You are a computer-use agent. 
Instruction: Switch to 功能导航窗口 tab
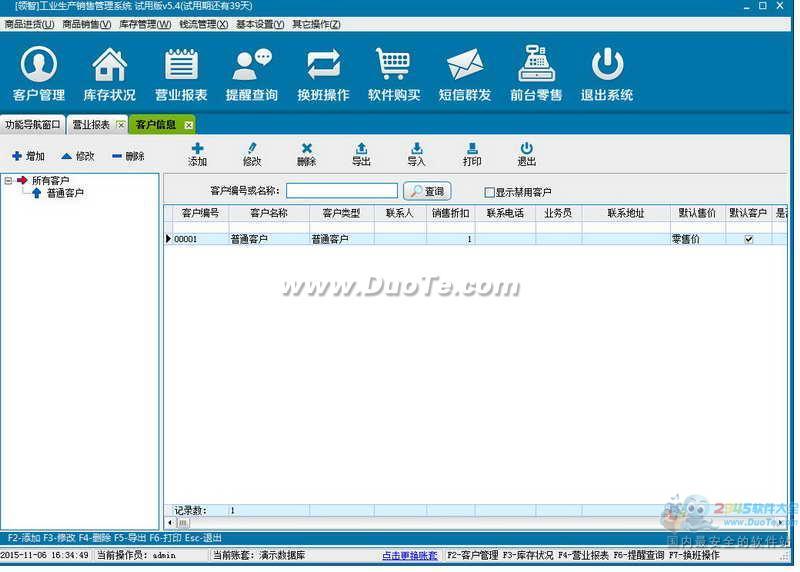(x=33, y=125)
